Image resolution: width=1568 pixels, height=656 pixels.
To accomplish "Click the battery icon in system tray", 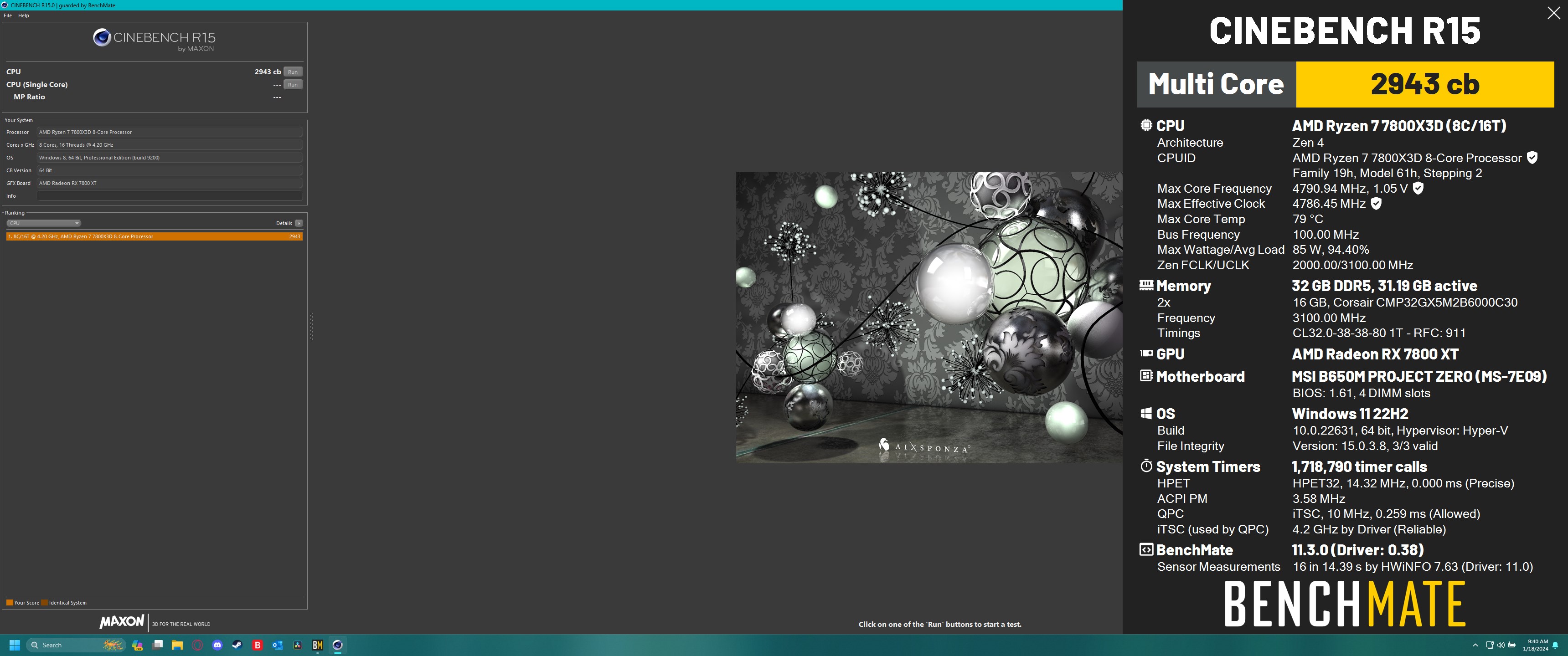I will click(1512, 645).
